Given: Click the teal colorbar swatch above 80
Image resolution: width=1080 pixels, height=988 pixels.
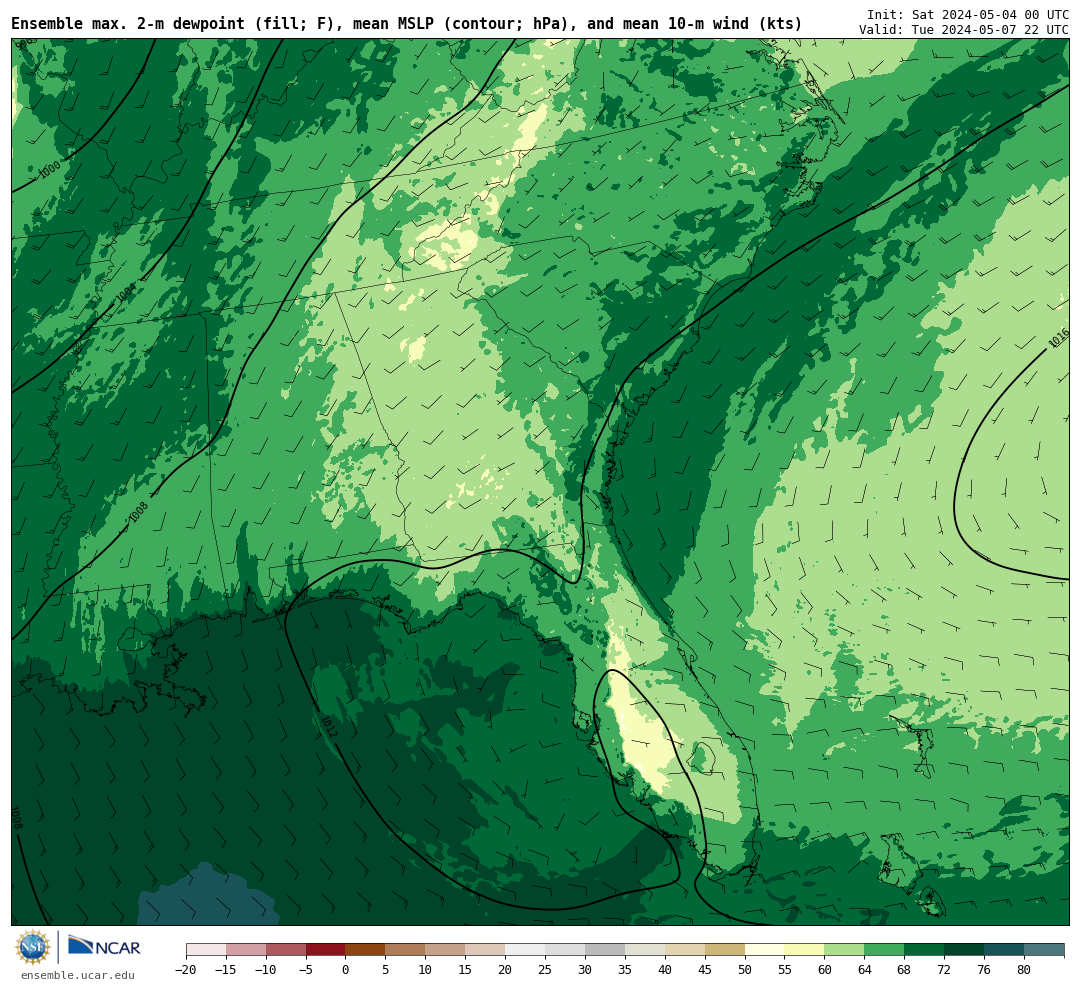Looking at the screenshot, I should [x=1044, y=950].
